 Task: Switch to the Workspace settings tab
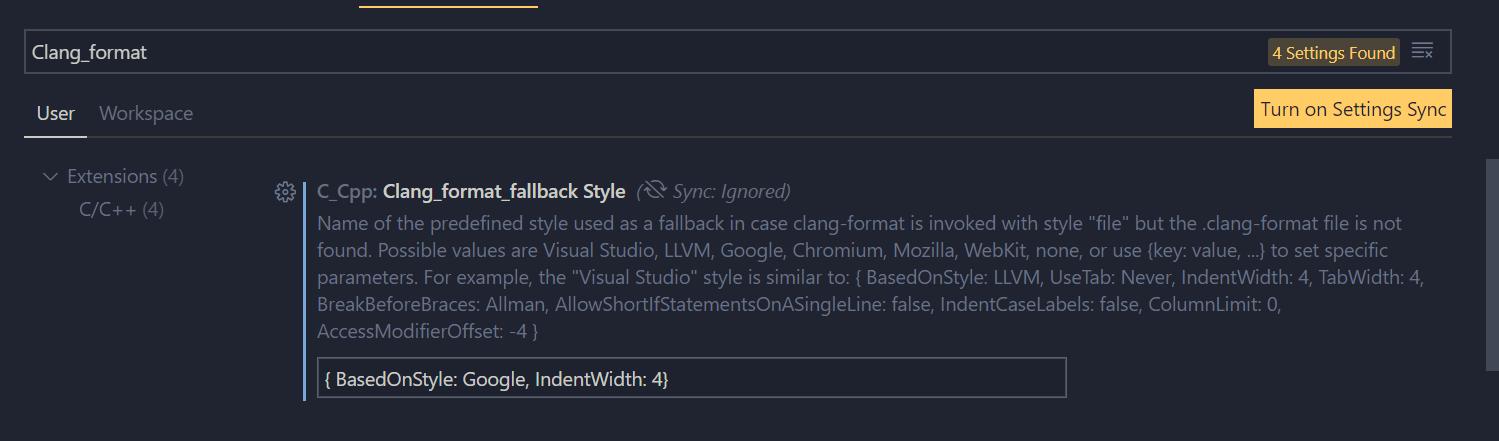click(x=146, y=113)
